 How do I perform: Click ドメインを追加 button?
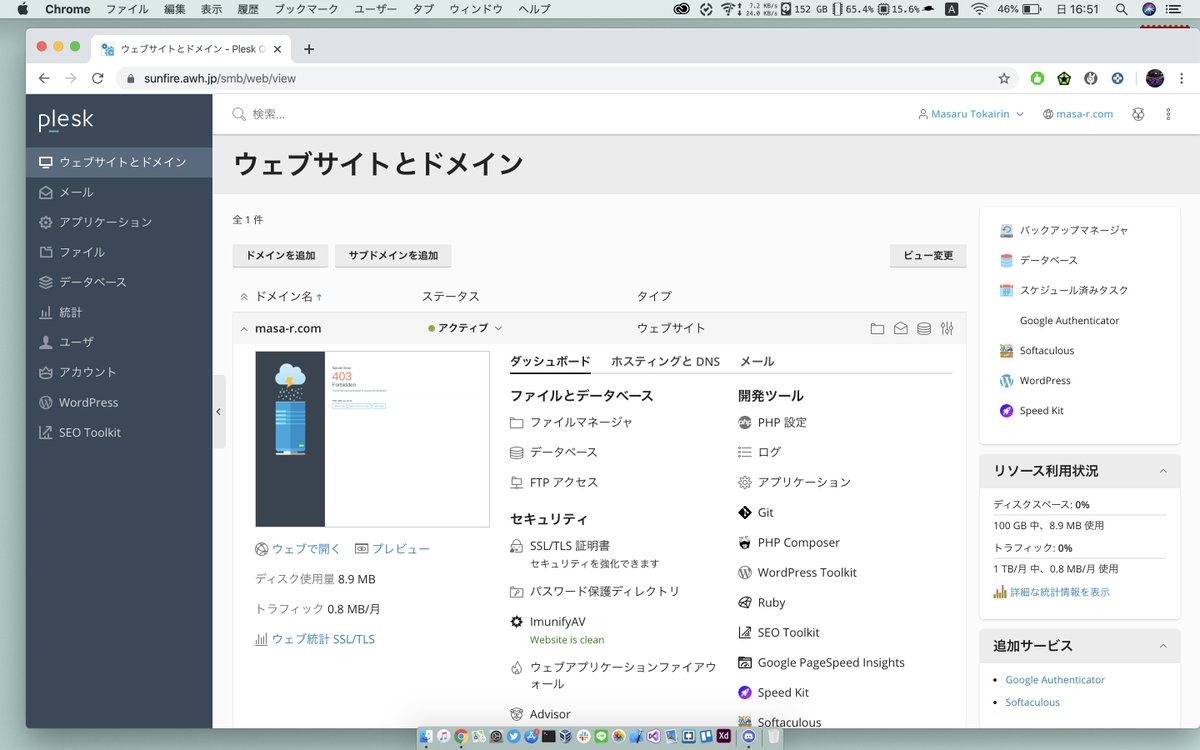280,256
